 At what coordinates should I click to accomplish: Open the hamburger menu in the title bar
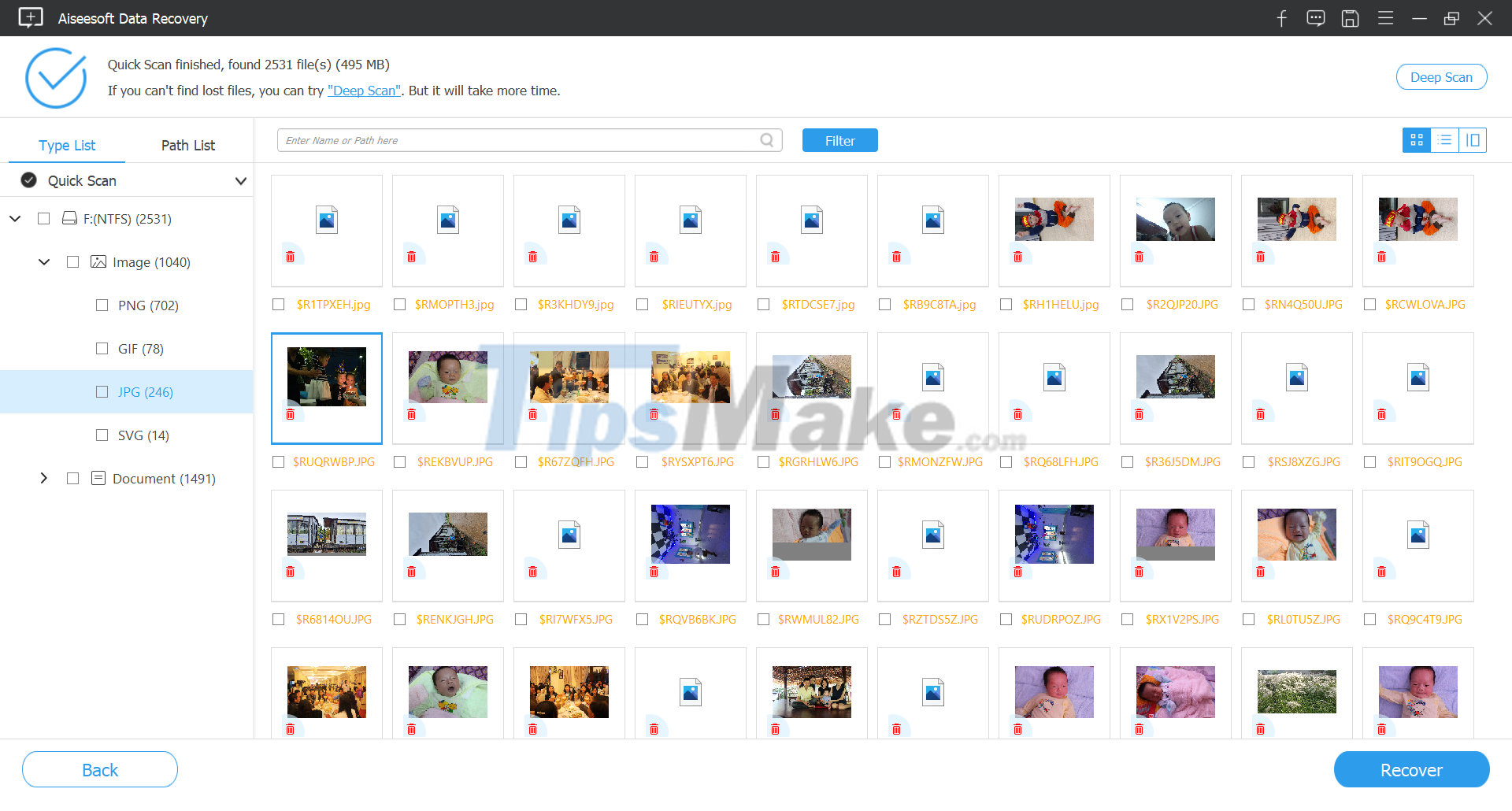1386,17
